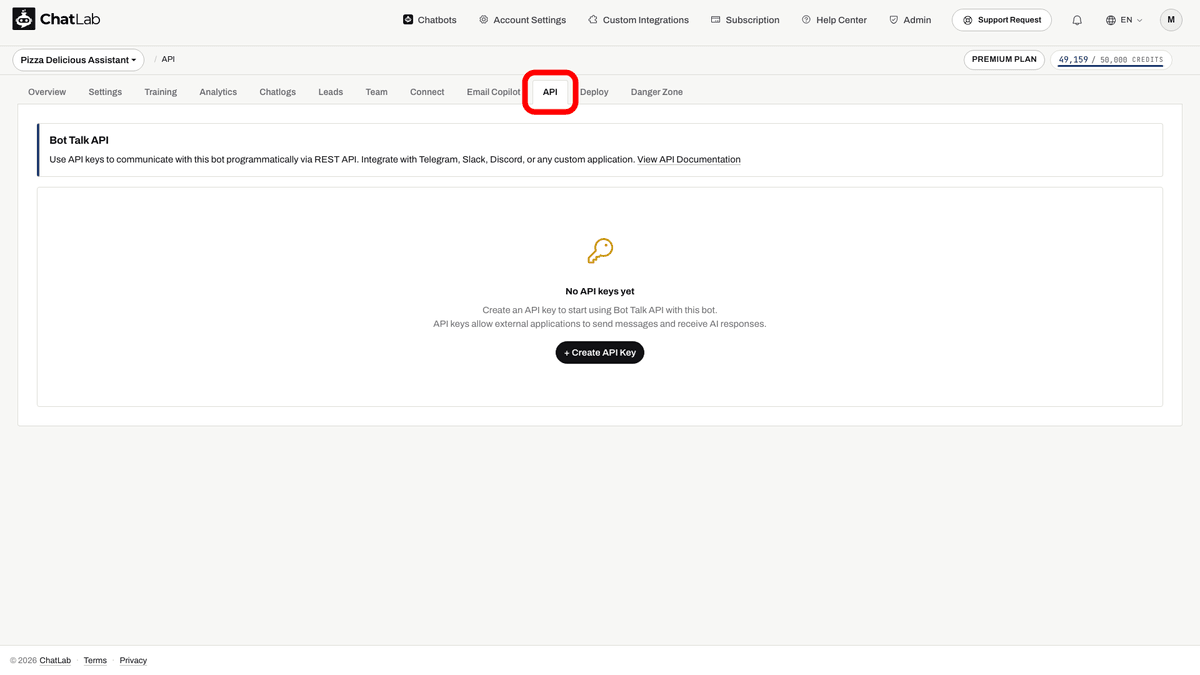This screenshot has width=1200, height=675.
Task: Click the Custom Integrations icon
Action: [593, 19]
